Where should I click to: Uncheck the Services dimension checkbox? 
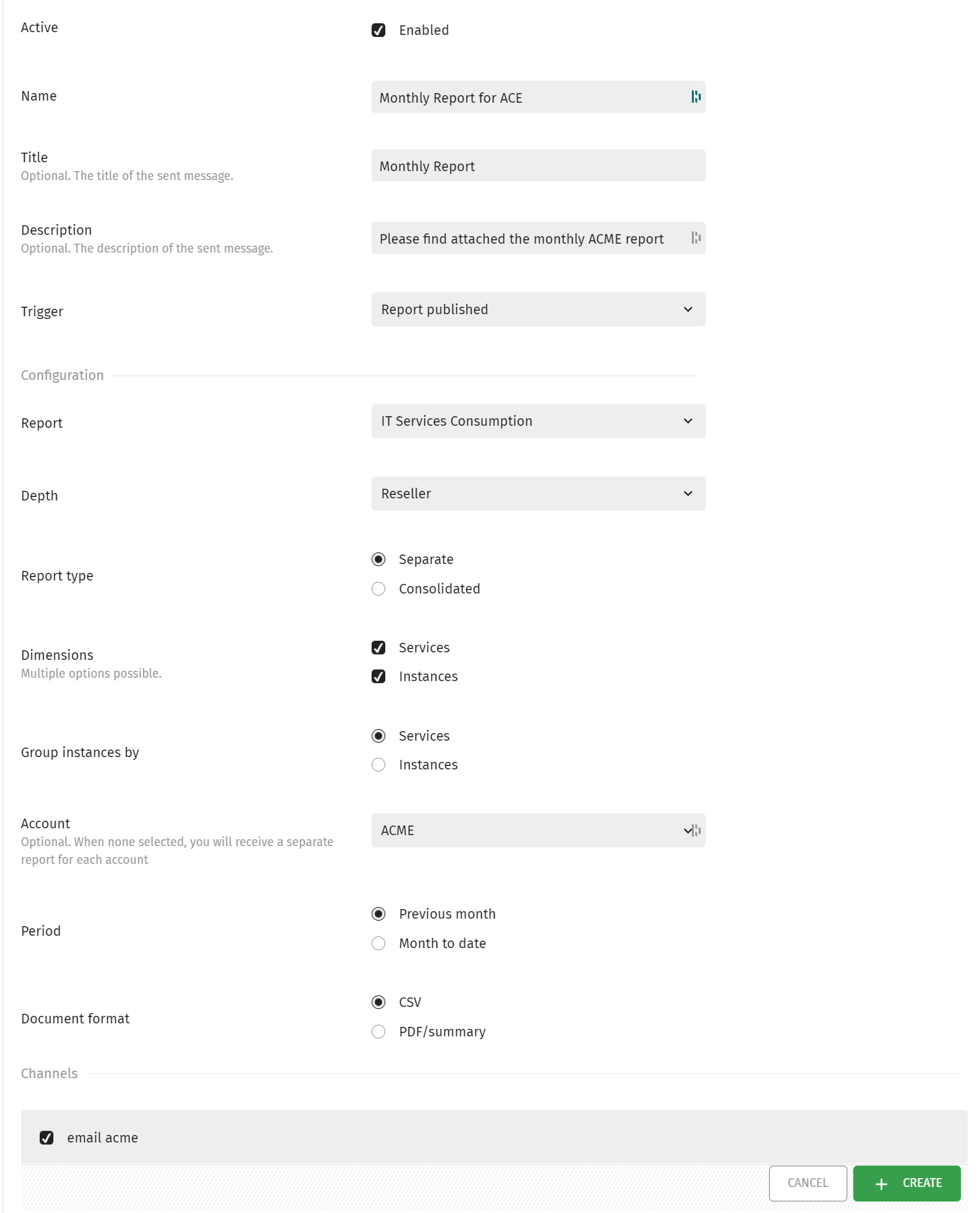click(x=378, y=648)
